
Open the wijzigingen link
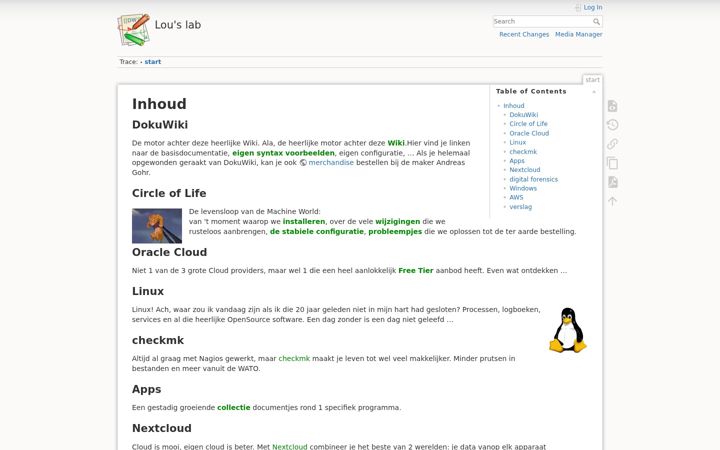pos(398,221)
